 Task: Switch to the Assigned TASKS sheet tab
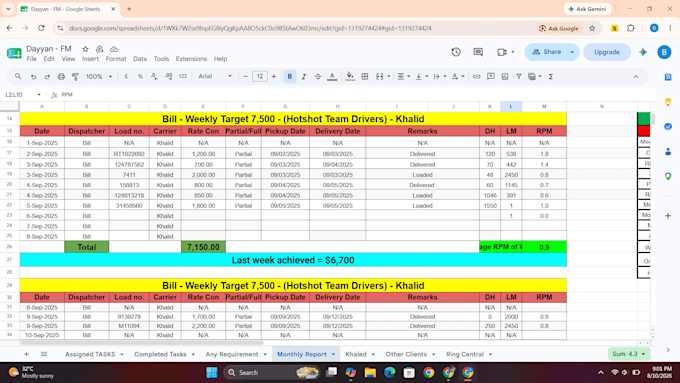coord(90,354)
